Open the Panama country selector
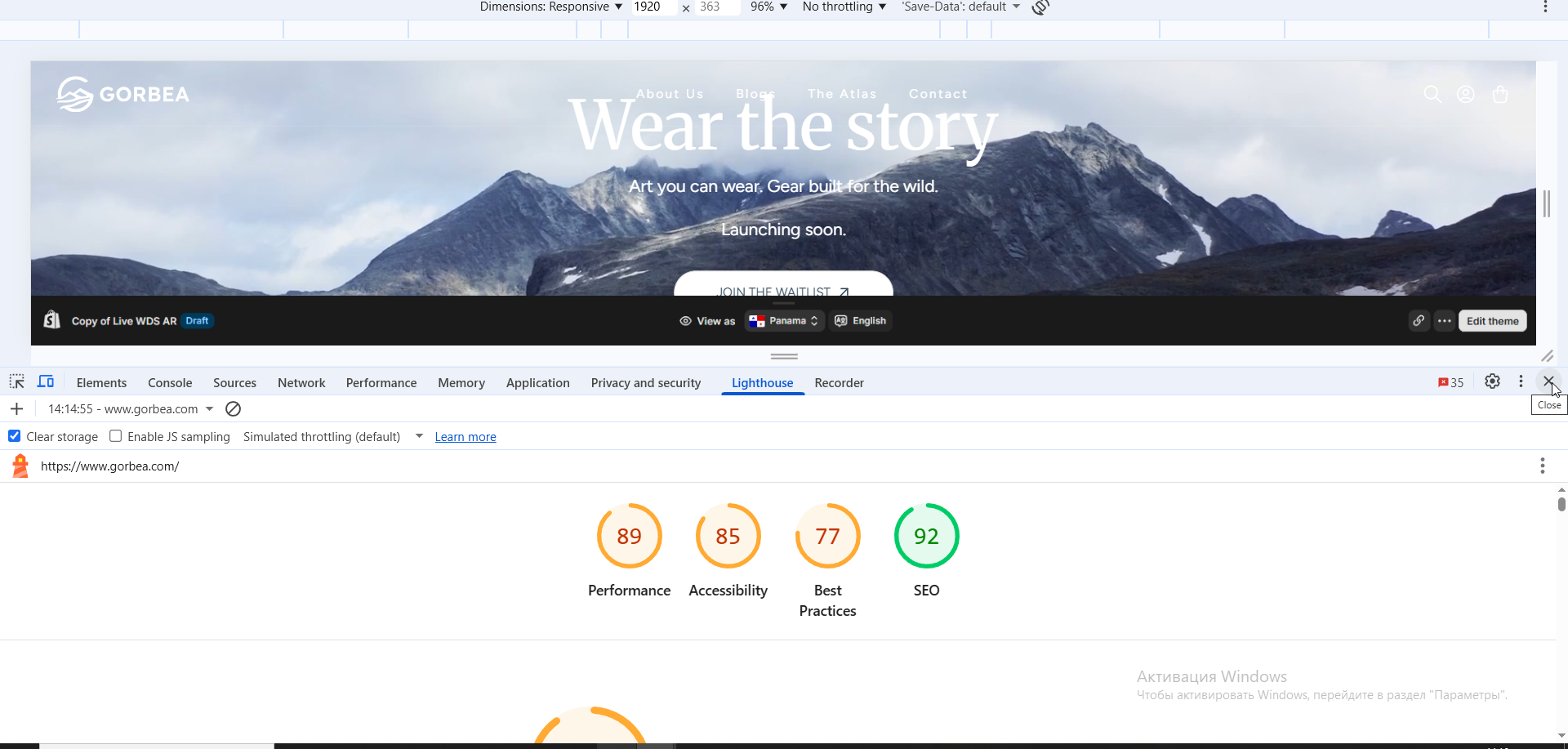 (x=784, y=321)
